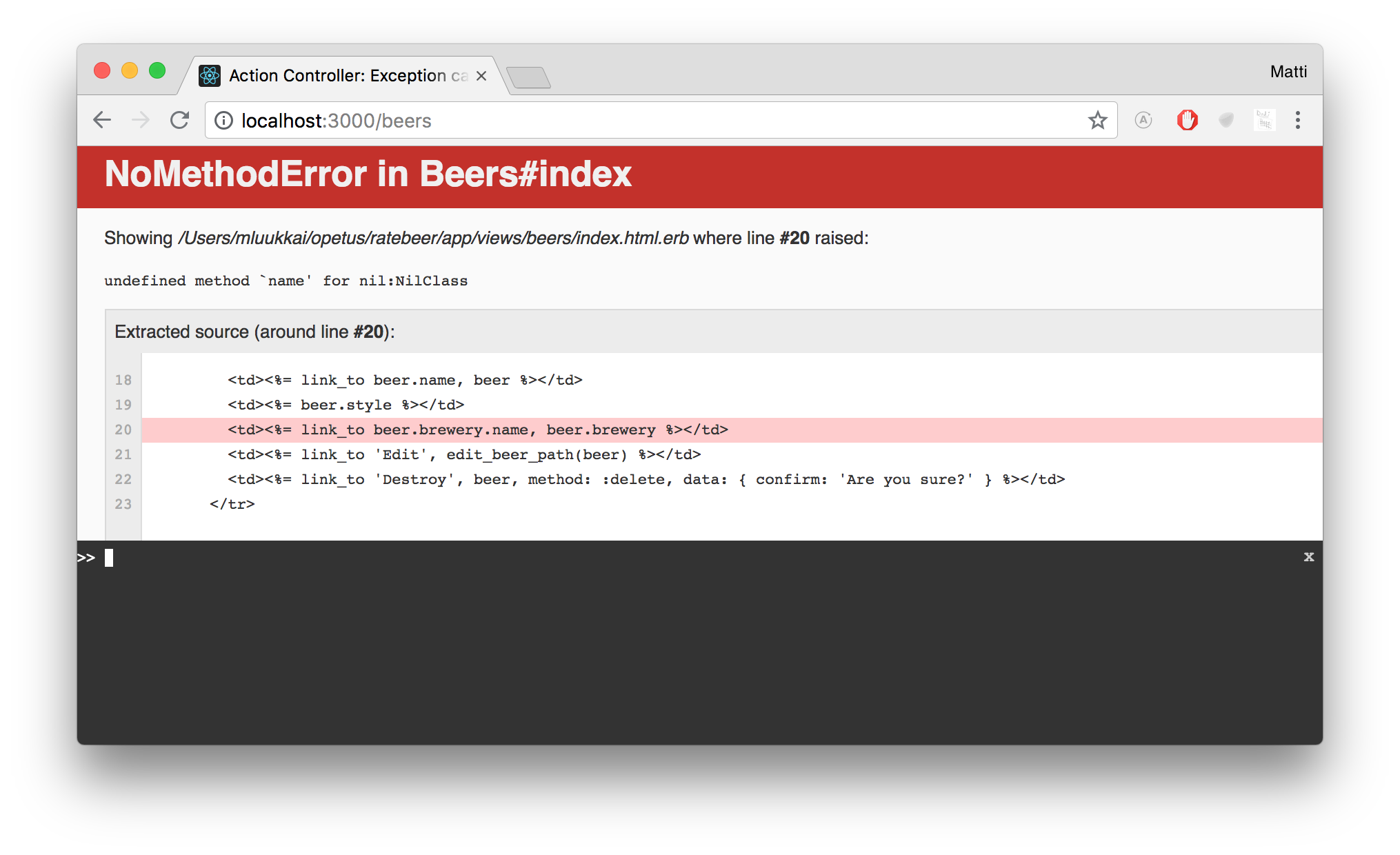Click the highlighted source line 20
1400x855 pixels.
(478, 430)
